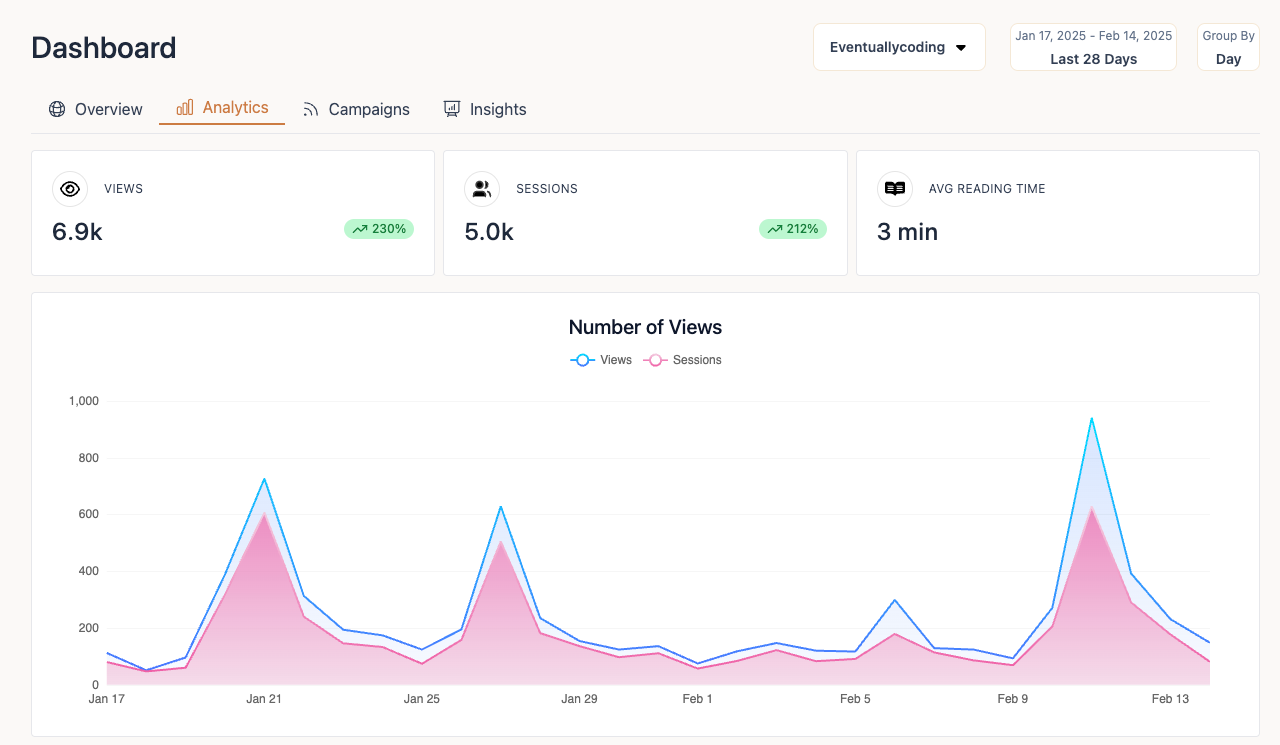
Task: Click the RSS icon next to Campaigns
Action: click(x=311, y=108)
